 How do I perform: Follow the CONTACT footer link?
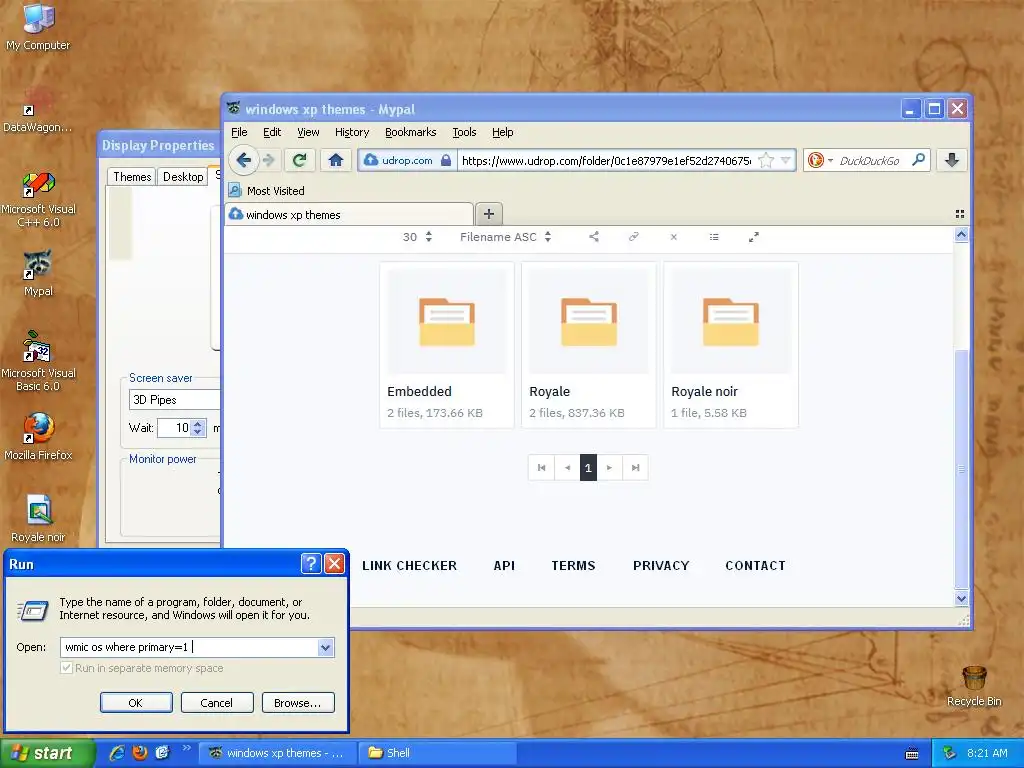[x=755, y=566]
